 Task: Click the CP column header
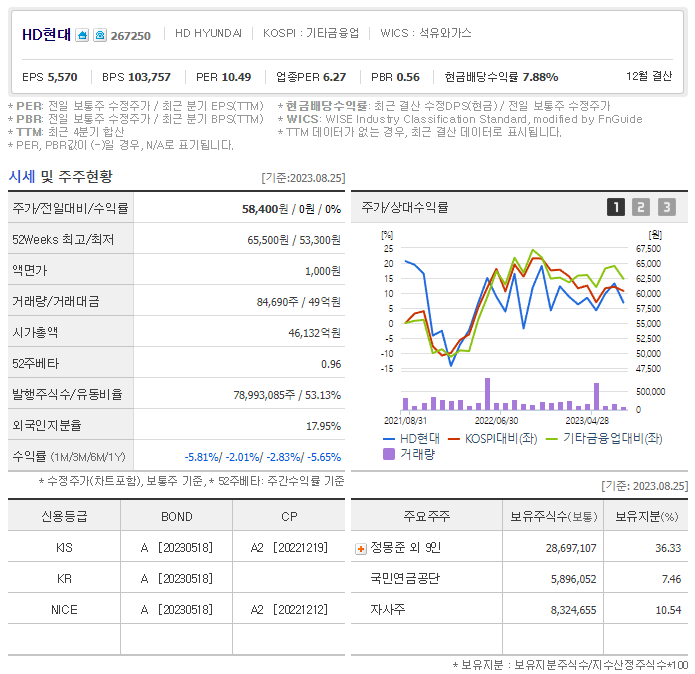(x=289, y=517)
